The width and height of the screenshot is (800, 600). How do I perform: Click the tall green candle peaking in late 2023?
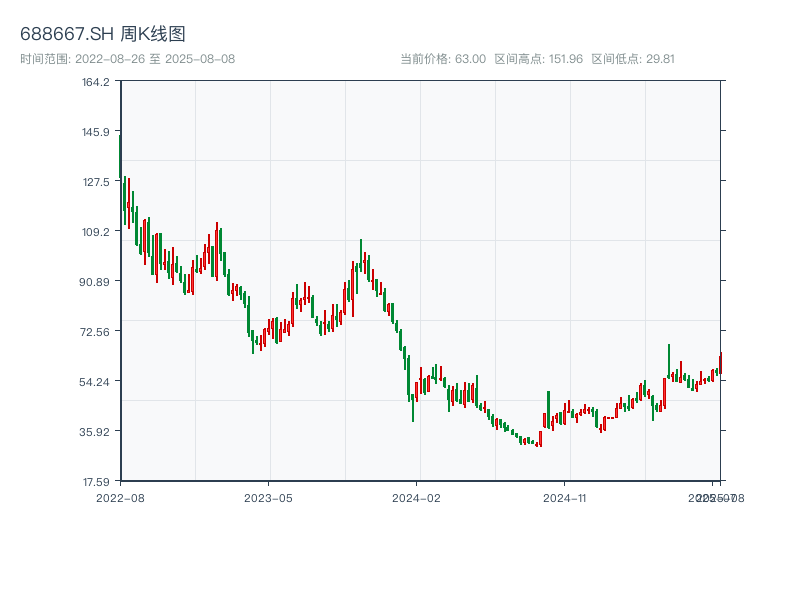coord(361,255)
